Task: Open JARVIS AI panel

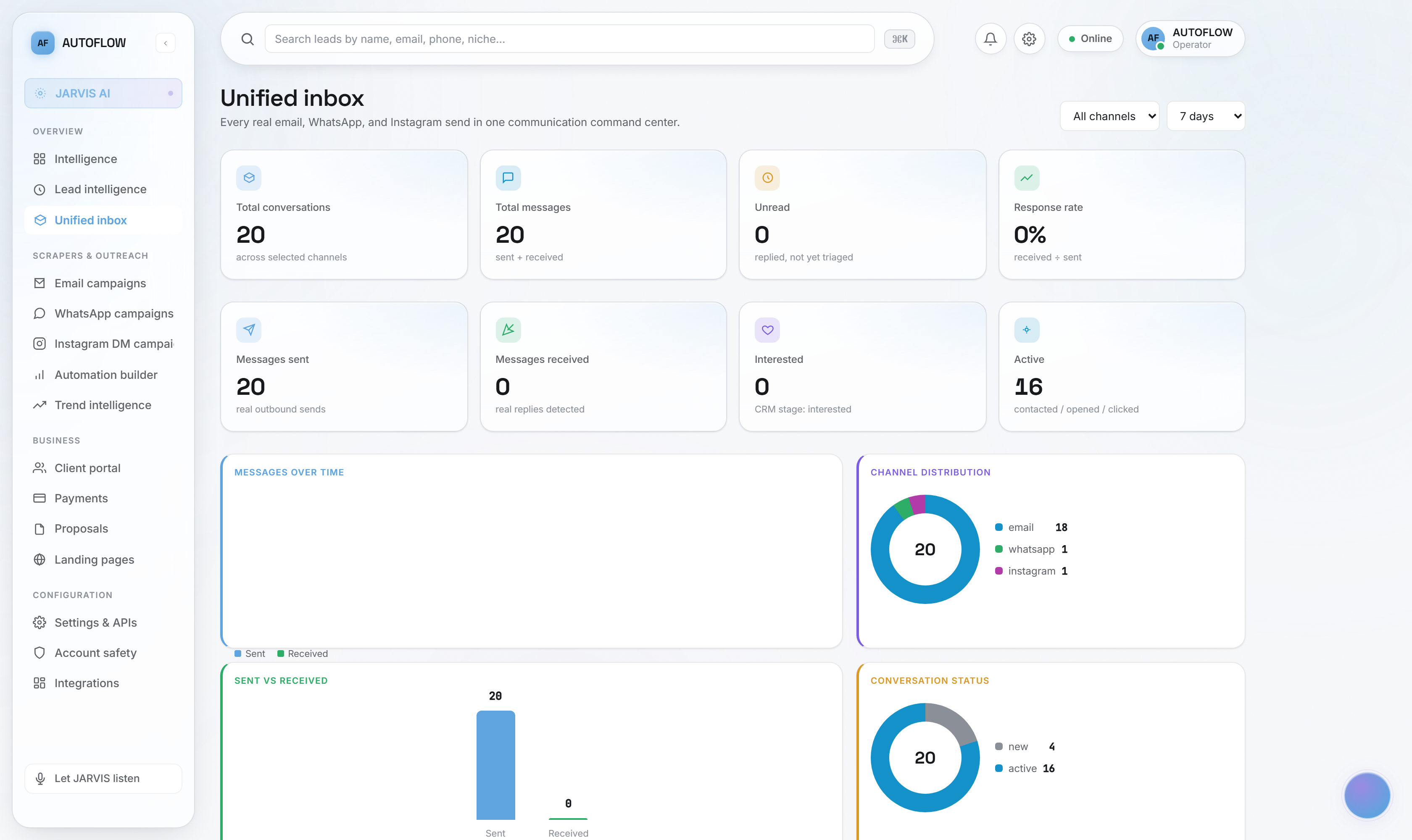Action: (103, 93)
